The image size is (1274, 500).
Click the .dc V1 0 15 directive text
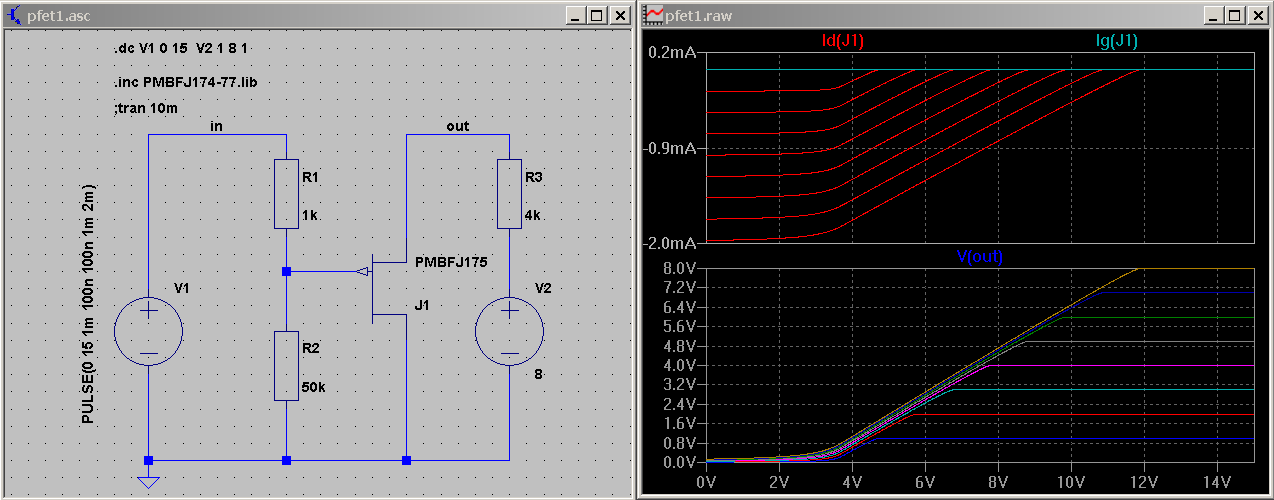[181, 49]
